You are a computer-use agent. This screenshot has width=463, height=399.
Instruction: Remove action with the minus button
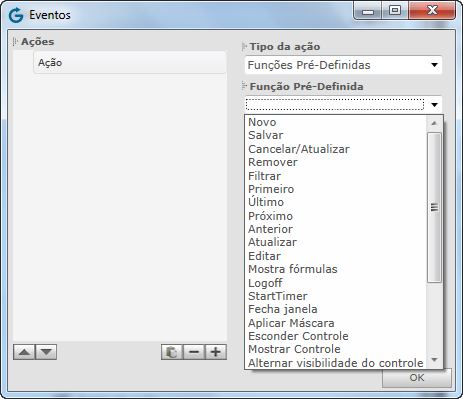[x=194, y=352]
